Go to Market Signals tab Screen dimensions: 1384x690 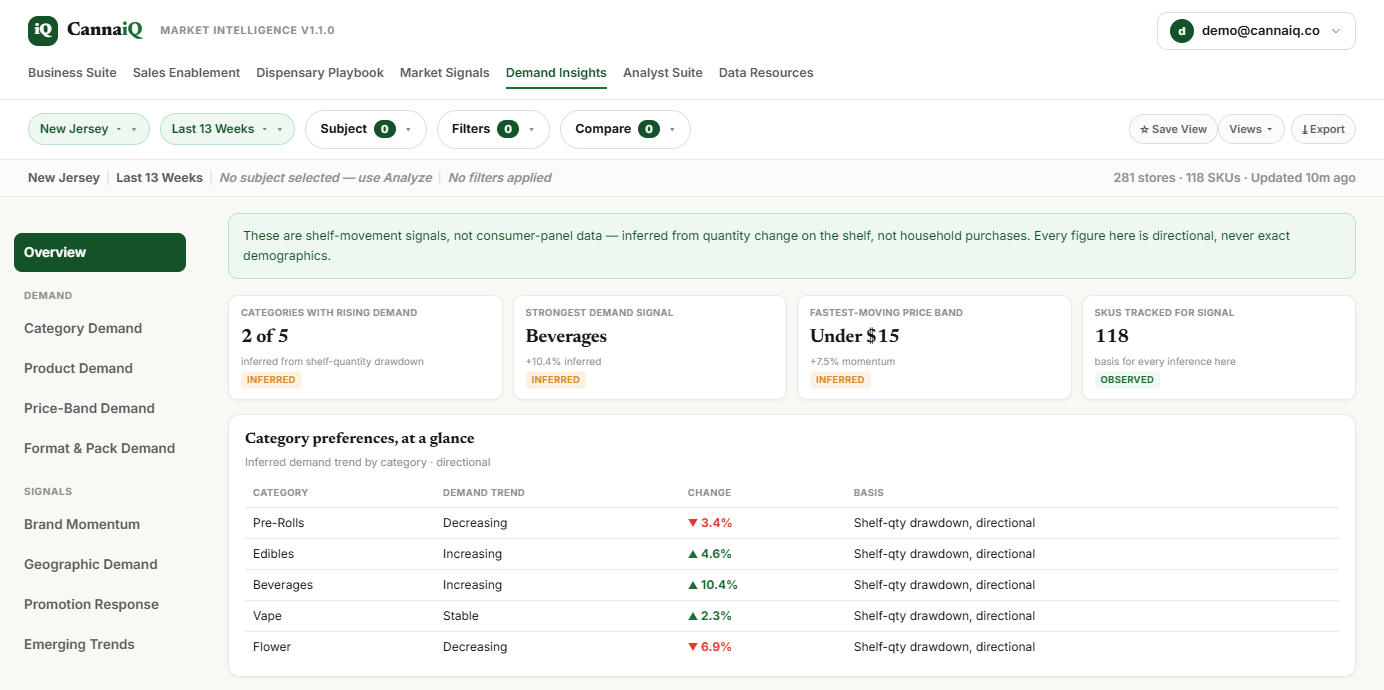[x=445, y=73]
